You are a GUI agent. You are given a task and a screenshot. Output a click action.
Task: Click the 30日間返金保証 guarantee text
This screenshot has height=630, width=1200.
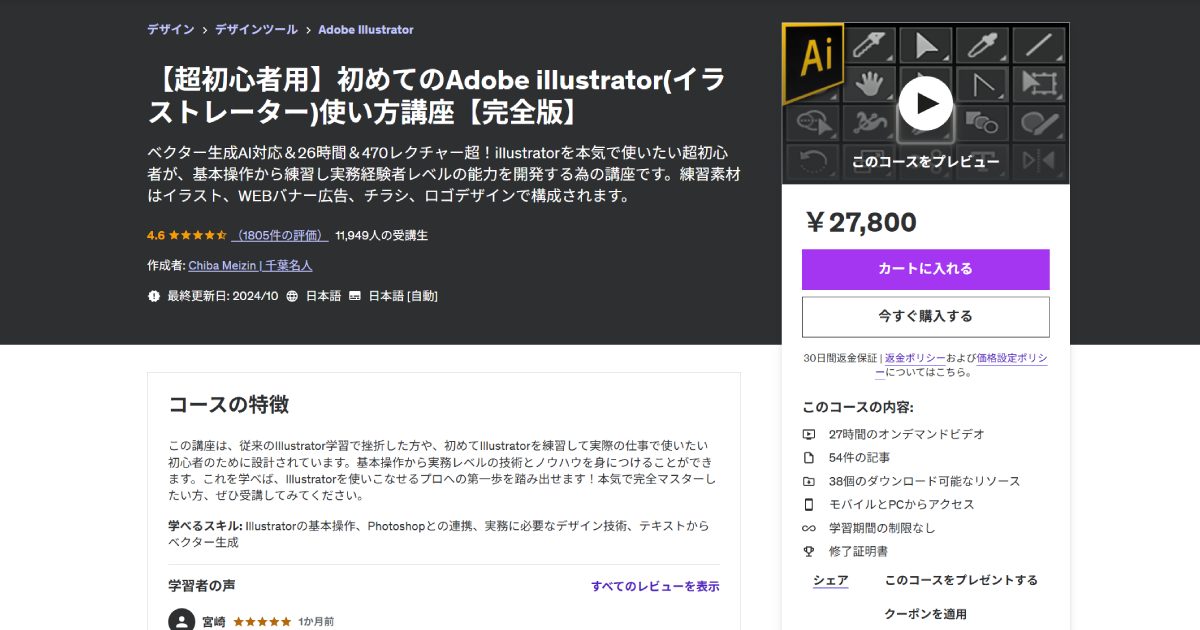841,358
